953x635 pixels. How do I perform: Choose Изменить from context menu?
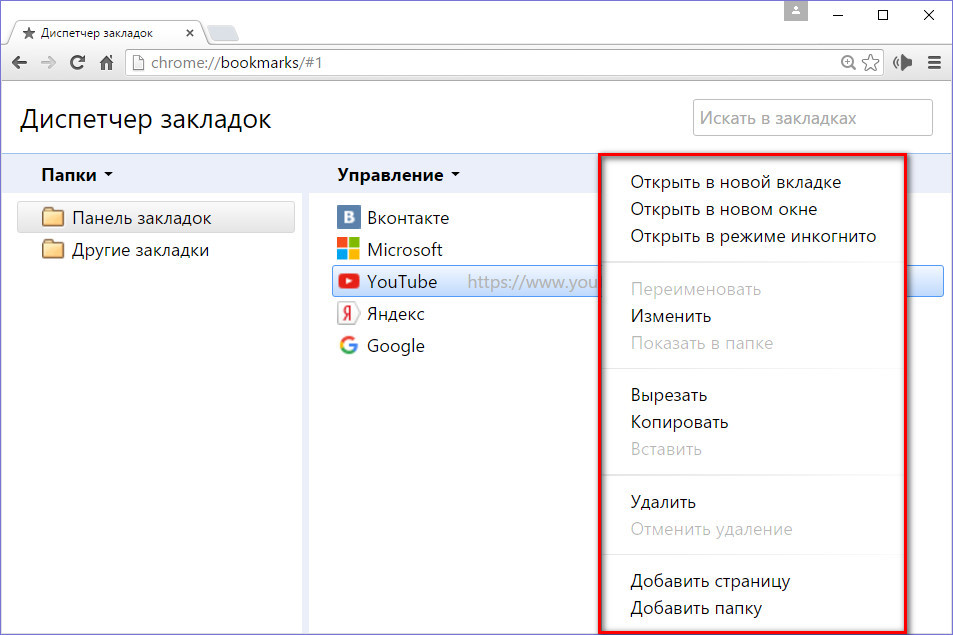(x=670, y=316)
